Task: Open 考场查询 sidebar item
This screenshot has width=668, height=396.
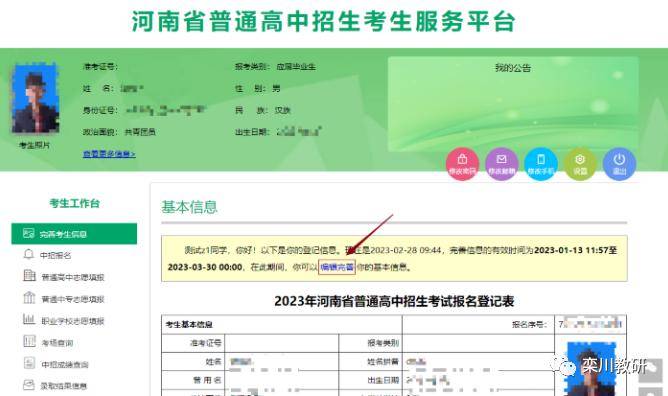Action: [x=48, y=342]
